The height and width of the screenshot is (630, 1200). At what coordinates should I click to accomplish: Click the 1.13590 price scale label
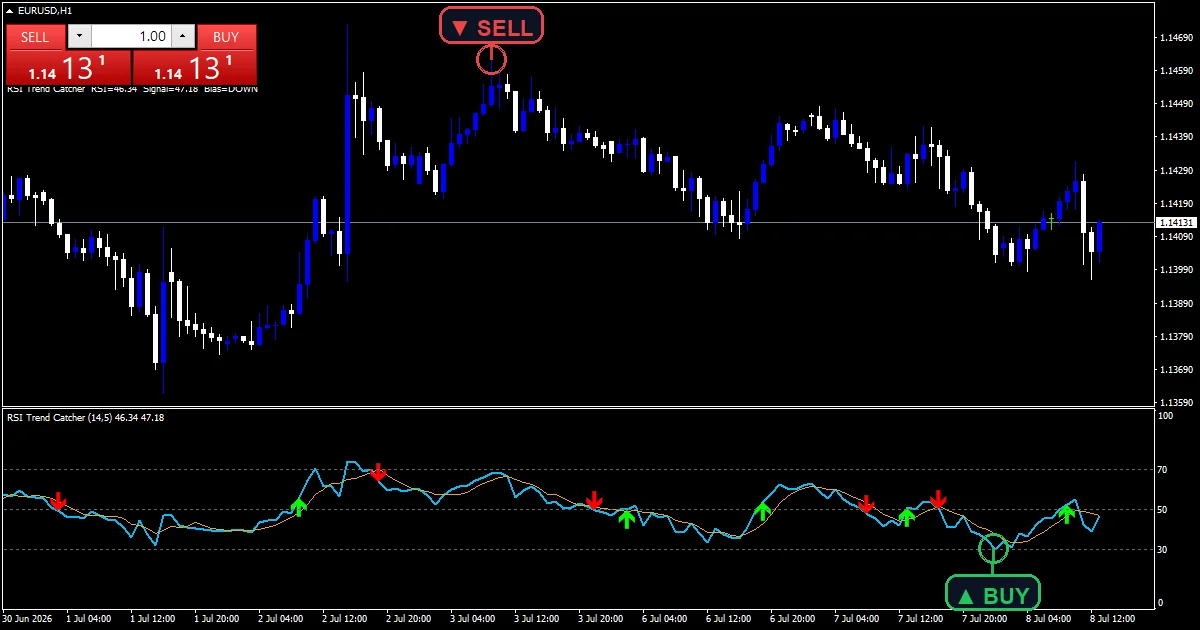tap(1175, 403)
